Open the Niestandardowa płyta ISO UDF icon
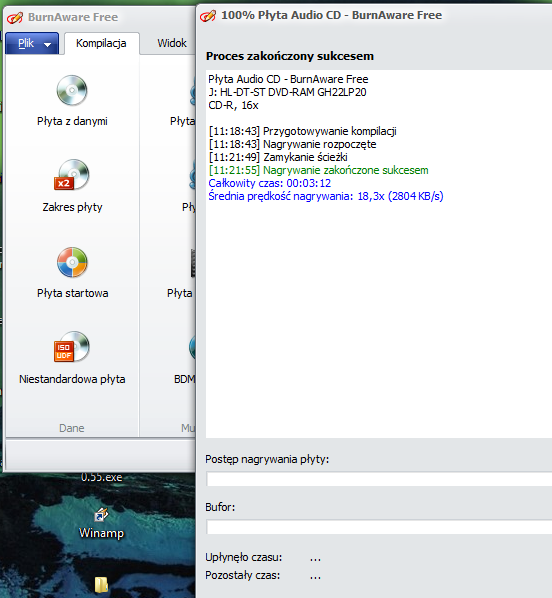The height and width of the screenshot is (598, 552). tap(72, 347)
